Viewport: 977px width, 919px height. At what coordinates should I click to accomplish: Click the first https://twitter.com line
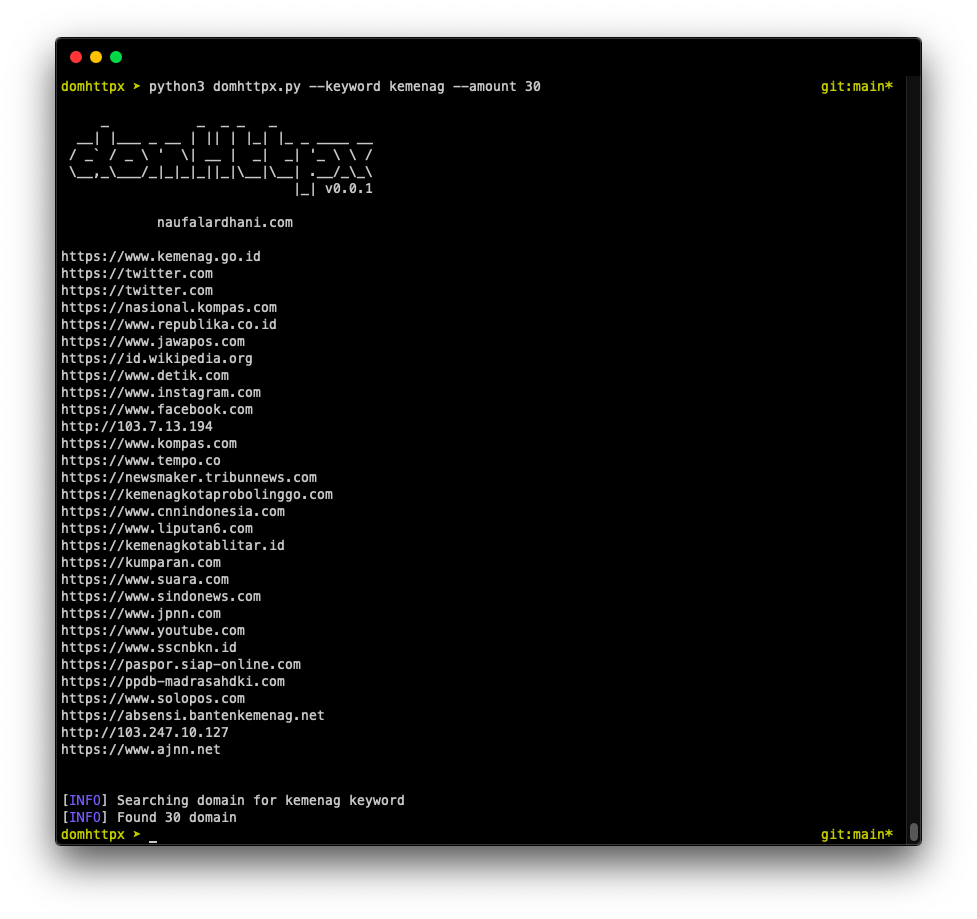point(137,274)
